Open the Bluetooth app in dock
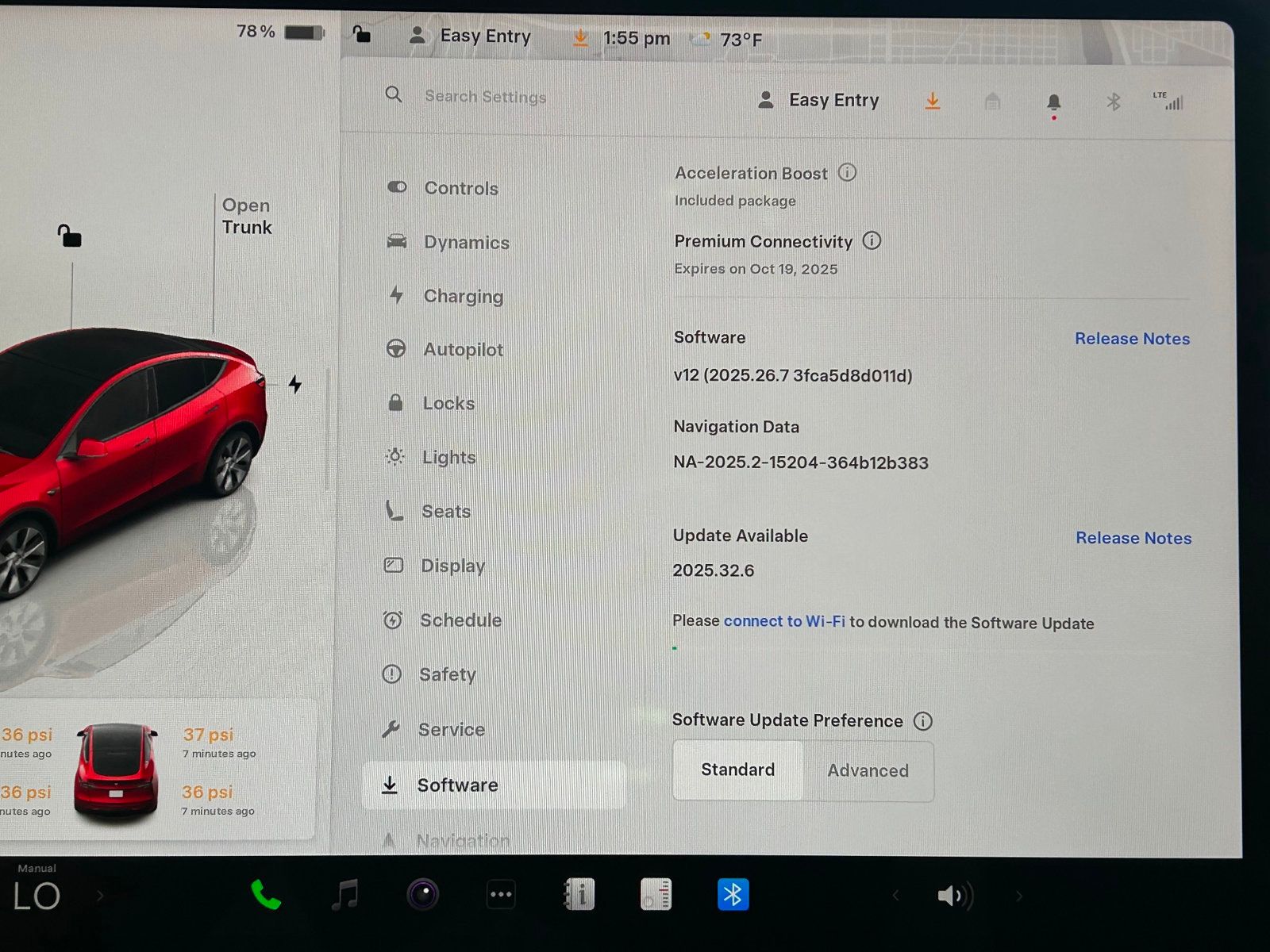 point(733,895)
